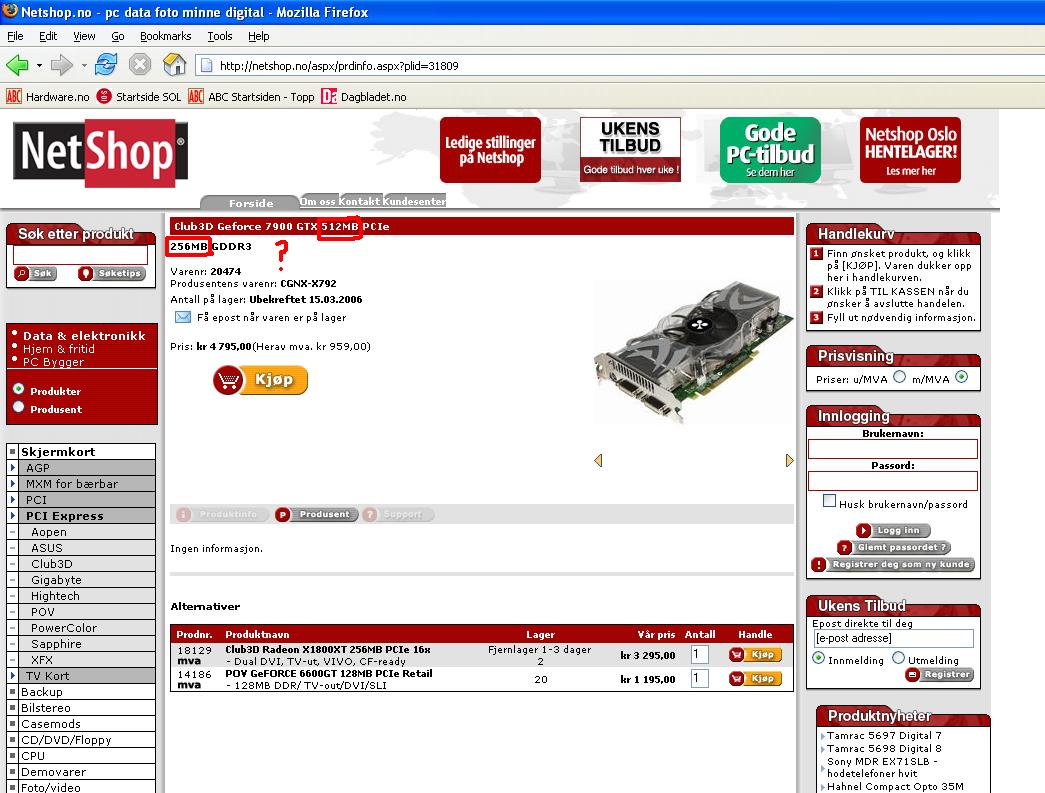
Task: Open the Ukens Tilbud banner
Action: [630, 150]
